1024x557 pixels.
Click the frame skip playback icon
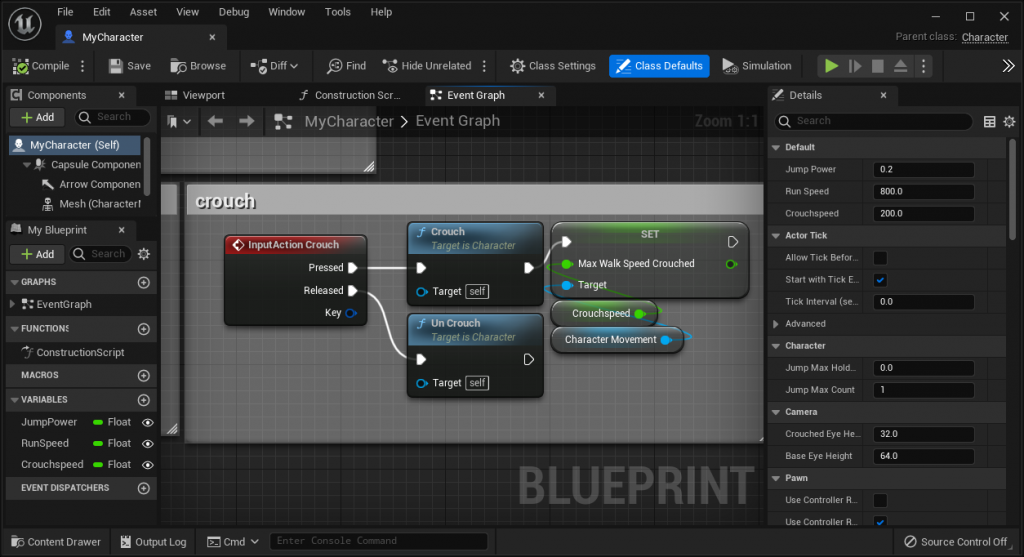tap(854, 66)
